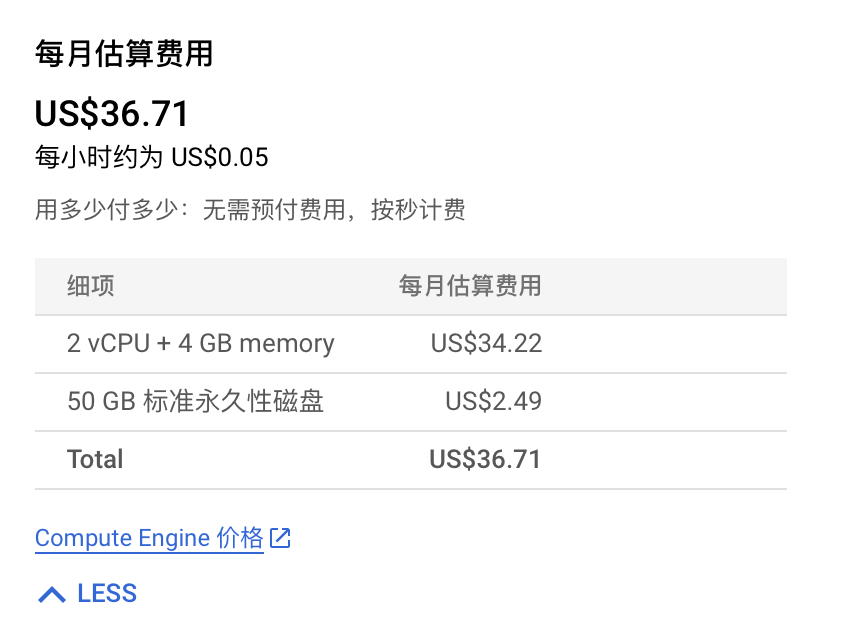Collapse details with the LESS chevron icon

(x=52, y=594)
